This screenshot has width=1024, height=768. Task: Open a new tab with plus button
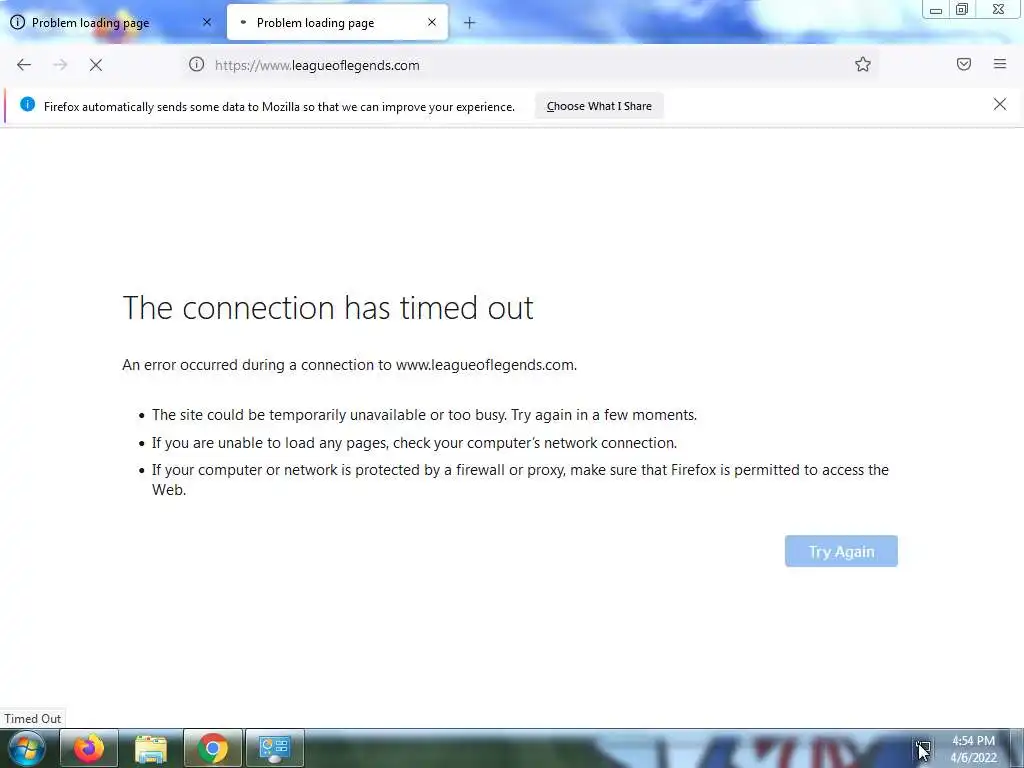pyautogui.click(x=470, y=23)
